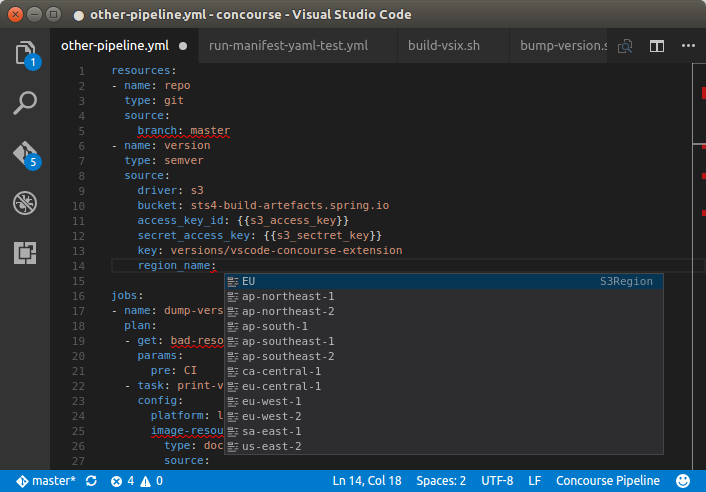Choose ap-northeast-1 from suggestions
The image size is (706, 492).
tap(444, 296)
